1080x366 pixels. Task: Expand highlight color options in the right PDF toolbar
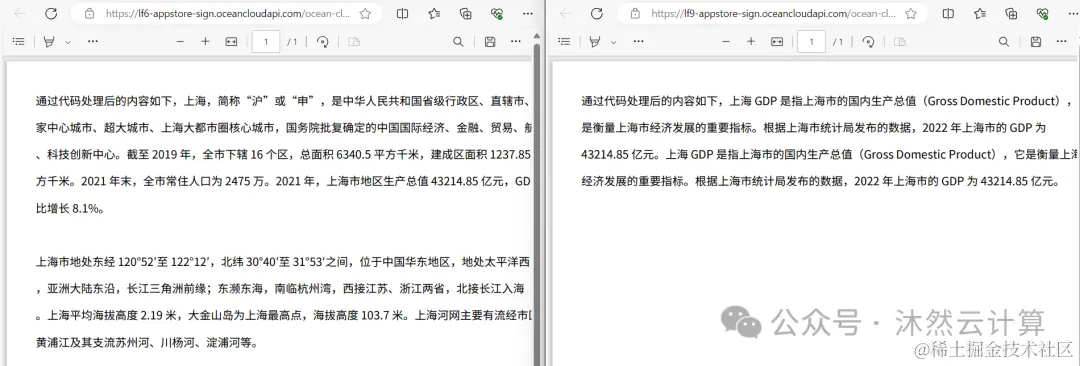click(x=613, y=42)
